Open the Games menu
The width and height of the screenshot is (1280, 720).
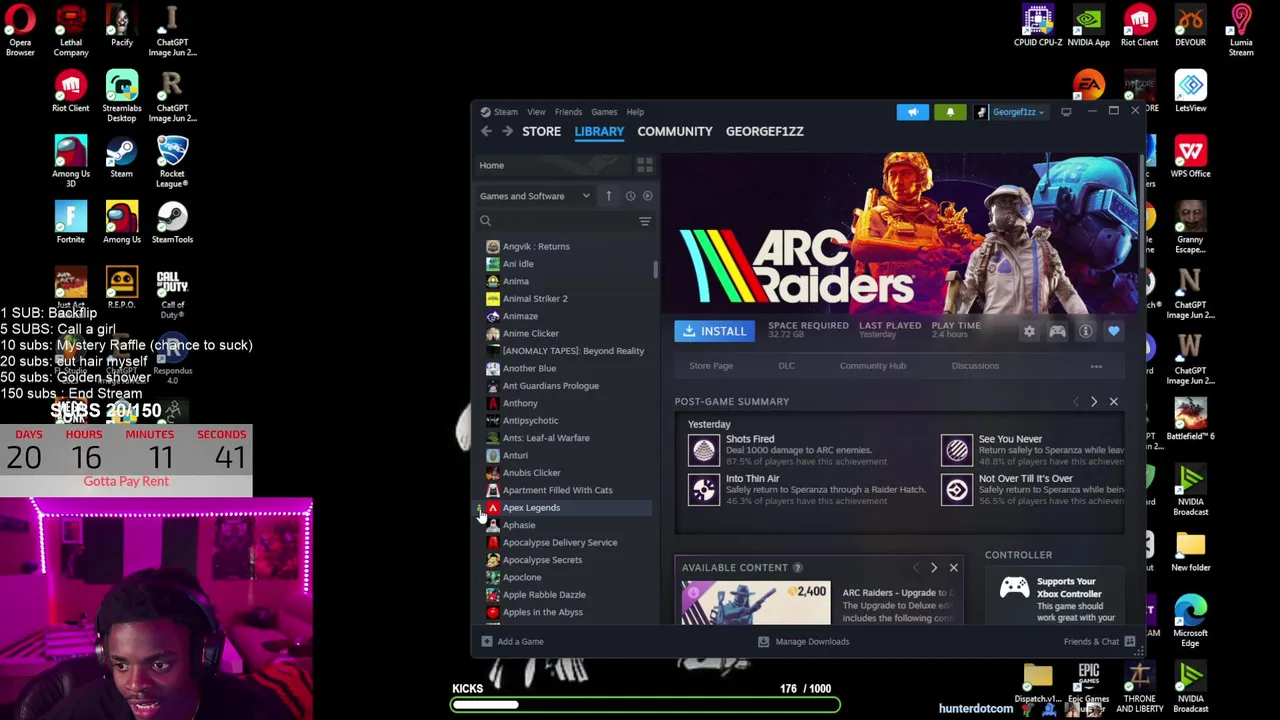point(604,112)
